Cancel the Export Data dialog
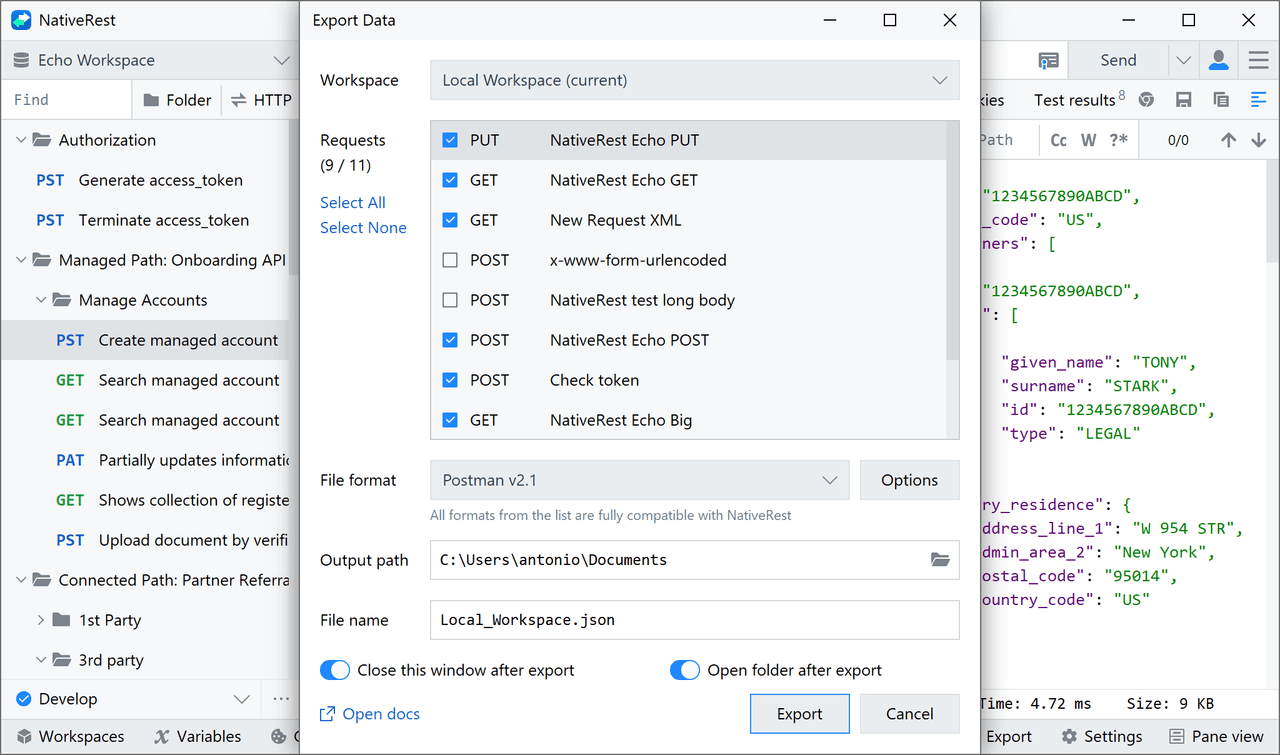Screen dimensions: 1280x755 coord(910,714)
